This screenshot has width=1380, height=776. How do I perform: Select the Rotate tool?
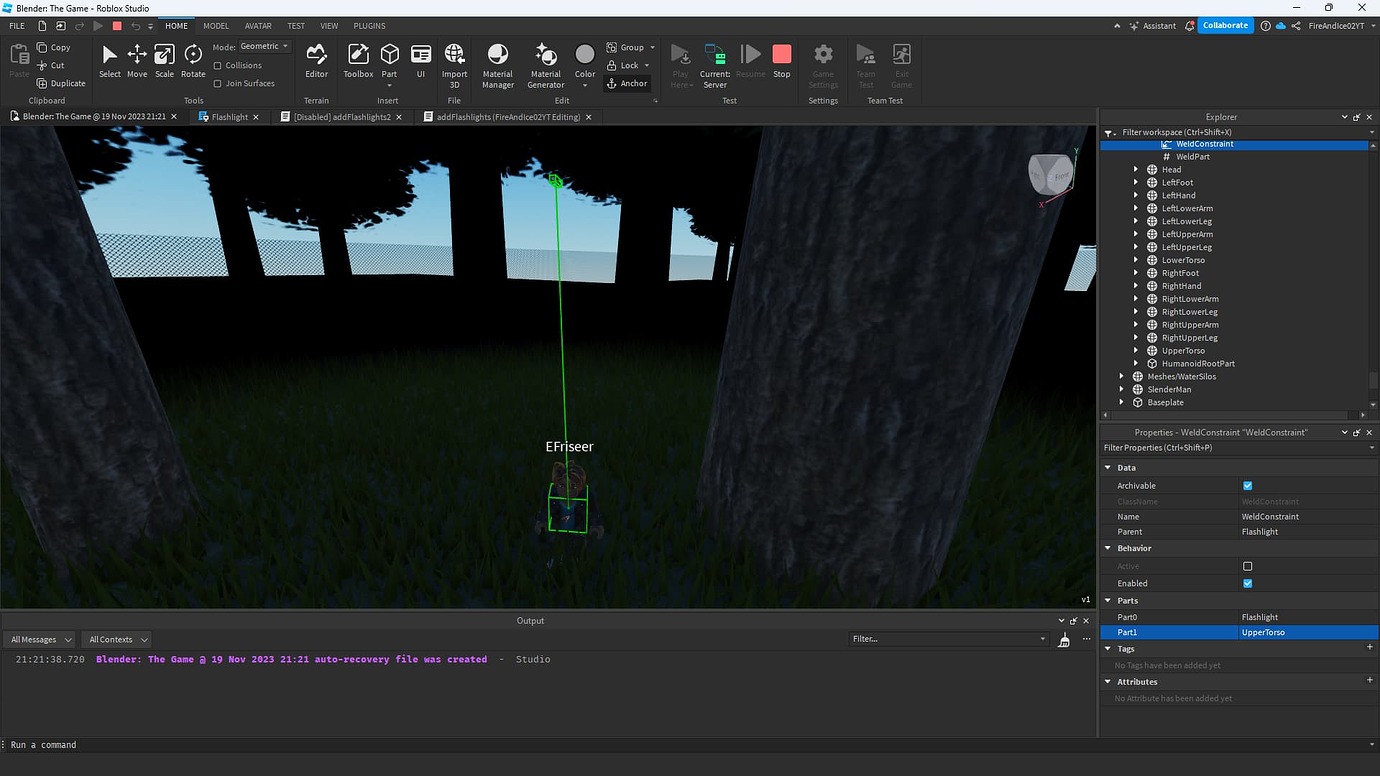(x=192, y=60)
